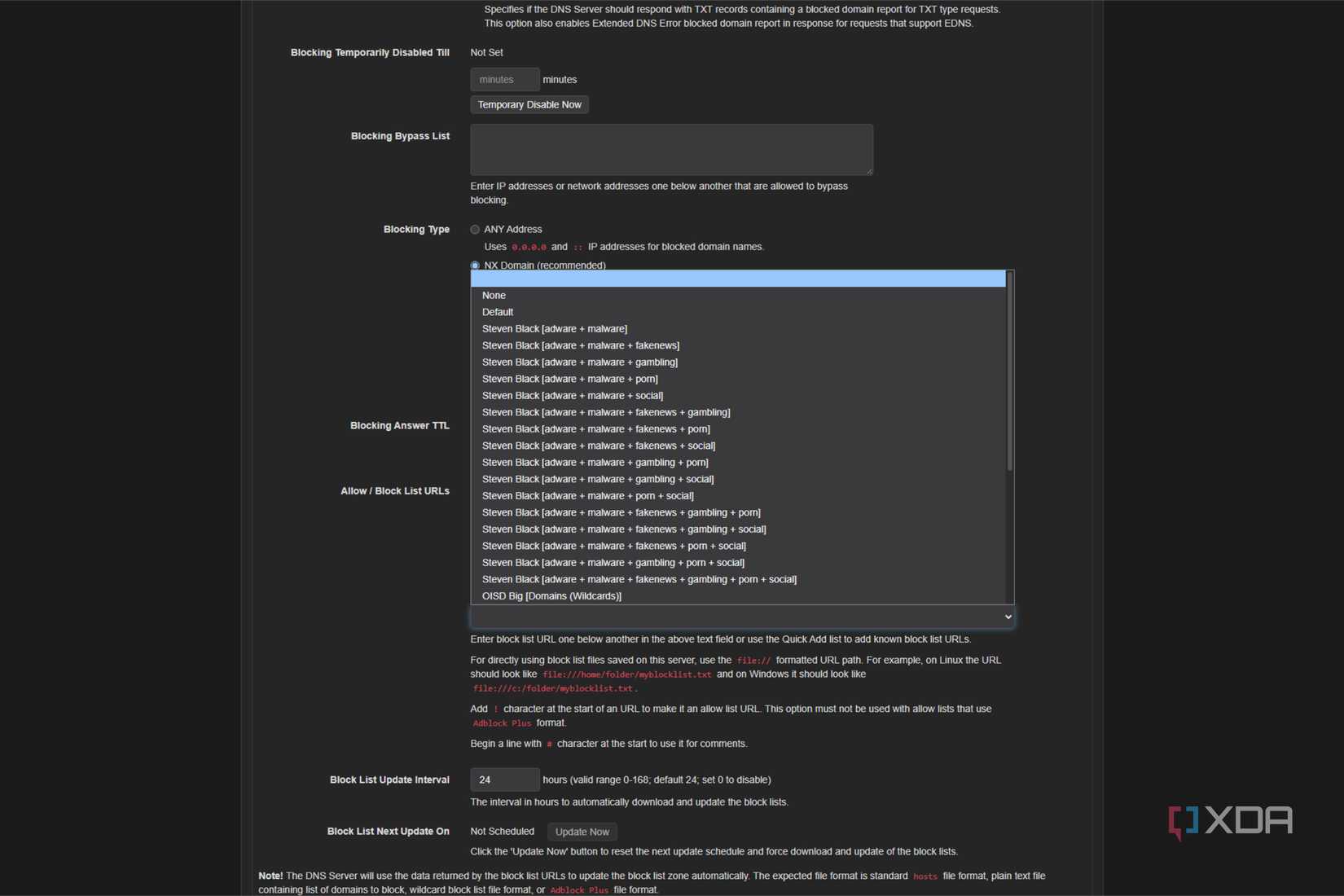Click the 0.0.0.0 address text
Screen dimensions: 1344x896
point(529,247)
